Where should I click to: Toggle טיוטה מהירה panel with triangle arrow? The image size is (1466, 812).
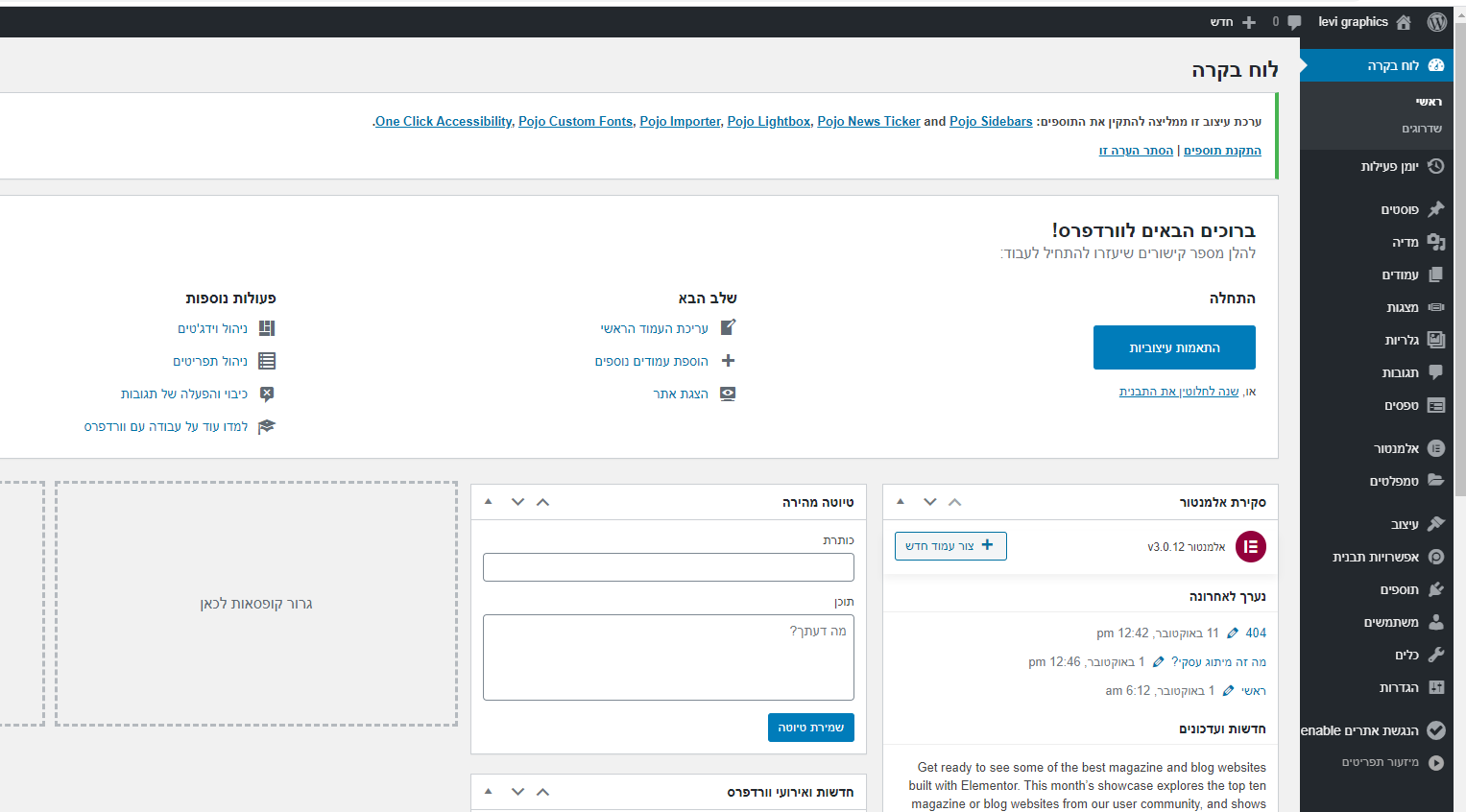[489, 501]
